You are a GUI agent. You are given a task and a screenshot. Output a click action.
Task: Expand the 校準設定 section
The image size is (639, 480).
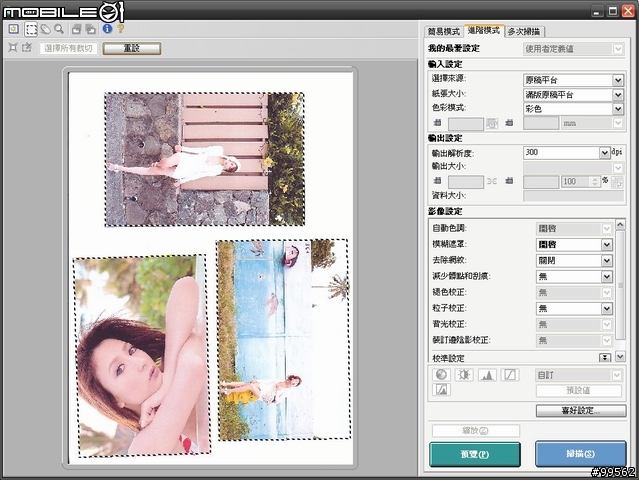point(605,357)
